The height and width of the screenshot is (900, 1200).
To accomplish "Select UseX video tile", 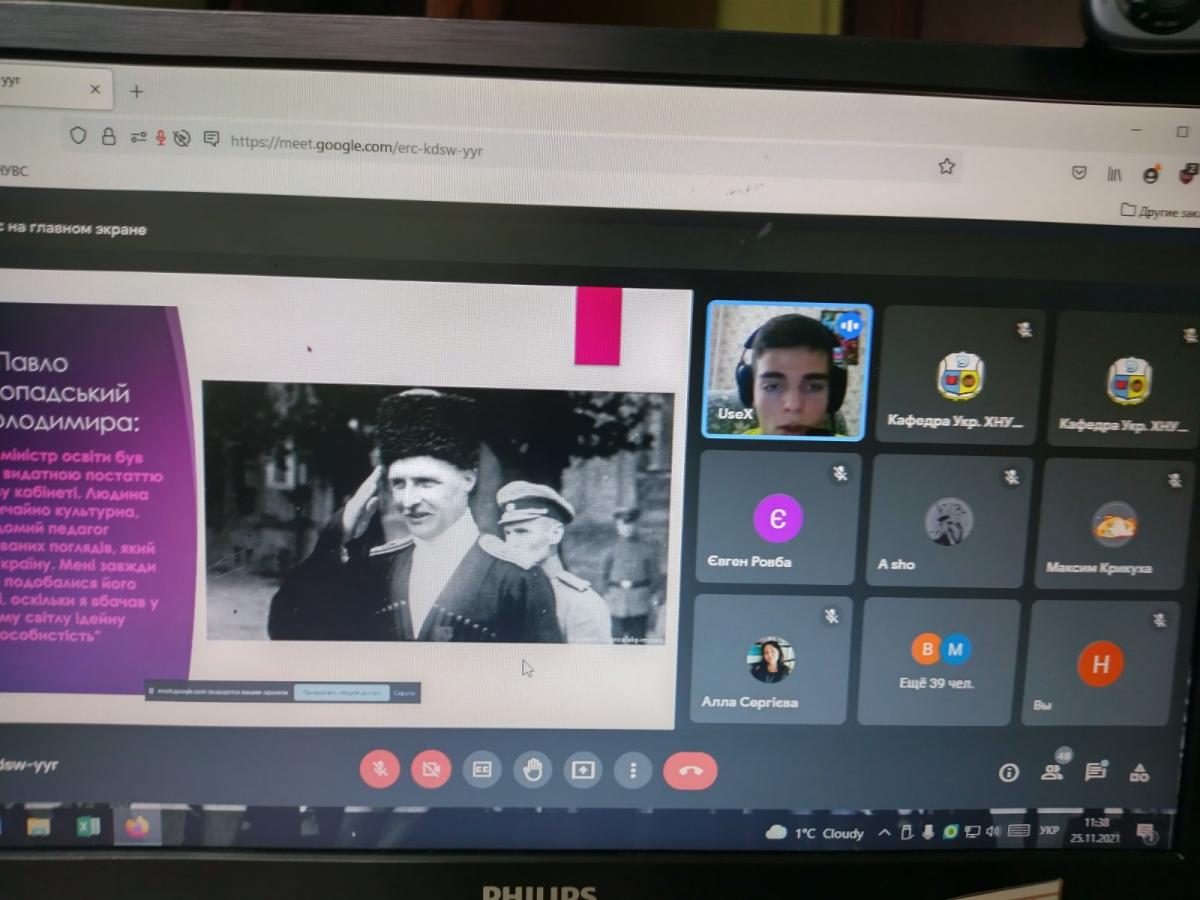I will click(788, 370).
